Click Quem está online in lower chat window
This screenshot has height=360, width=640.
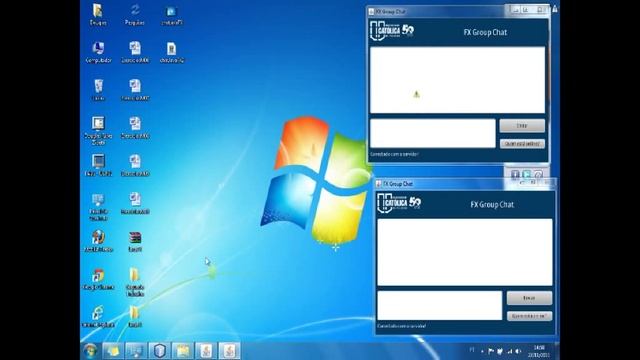[529, 316]
